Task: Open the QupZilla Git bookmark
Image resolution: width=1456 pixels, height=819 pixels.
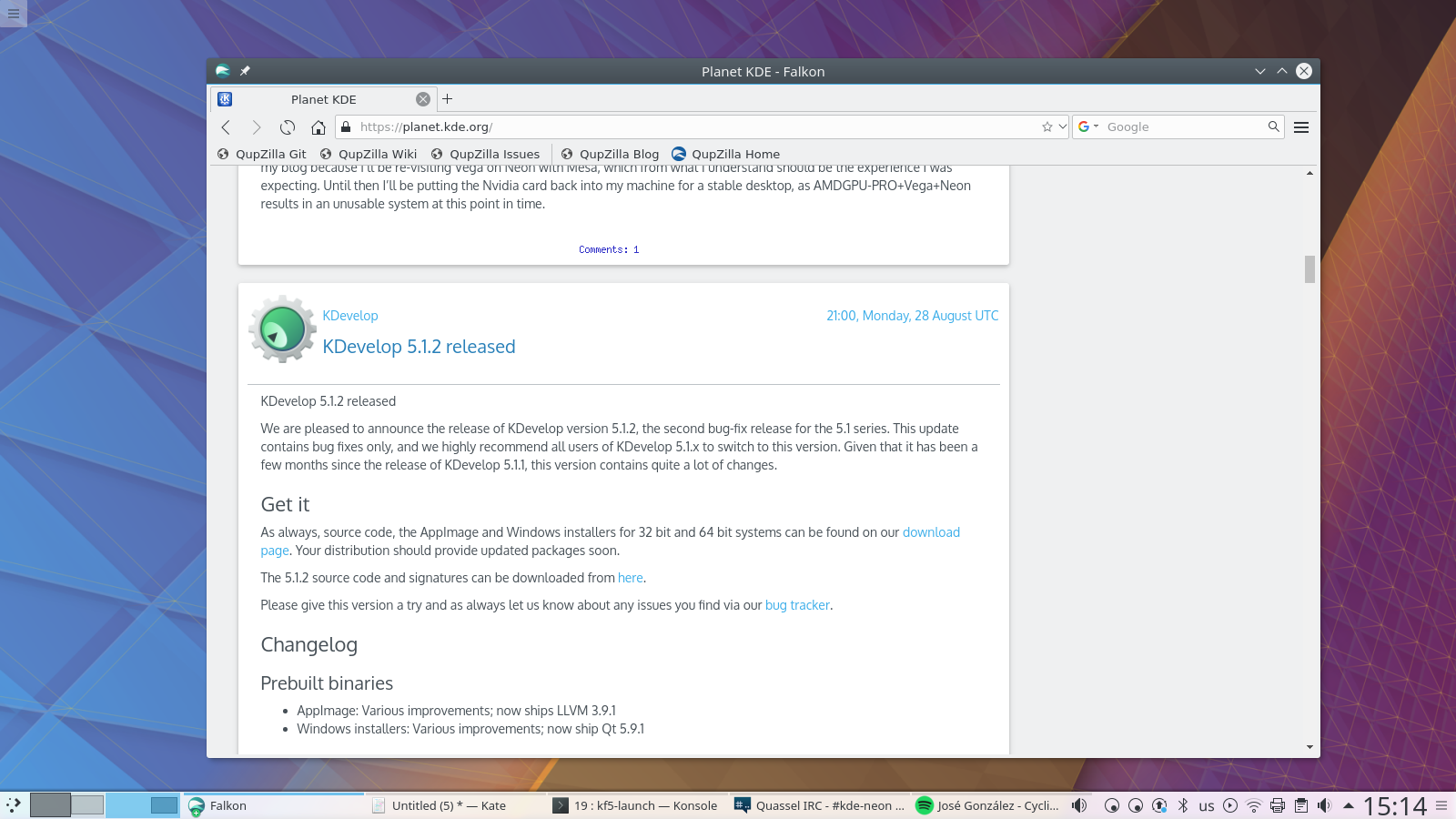Action: 266,154
